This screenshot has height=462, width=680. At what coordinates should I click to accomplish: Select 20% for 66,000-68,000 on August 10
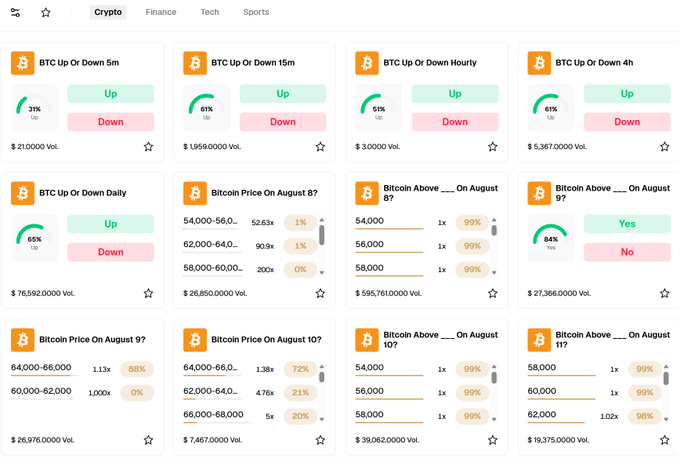point(300,416)
